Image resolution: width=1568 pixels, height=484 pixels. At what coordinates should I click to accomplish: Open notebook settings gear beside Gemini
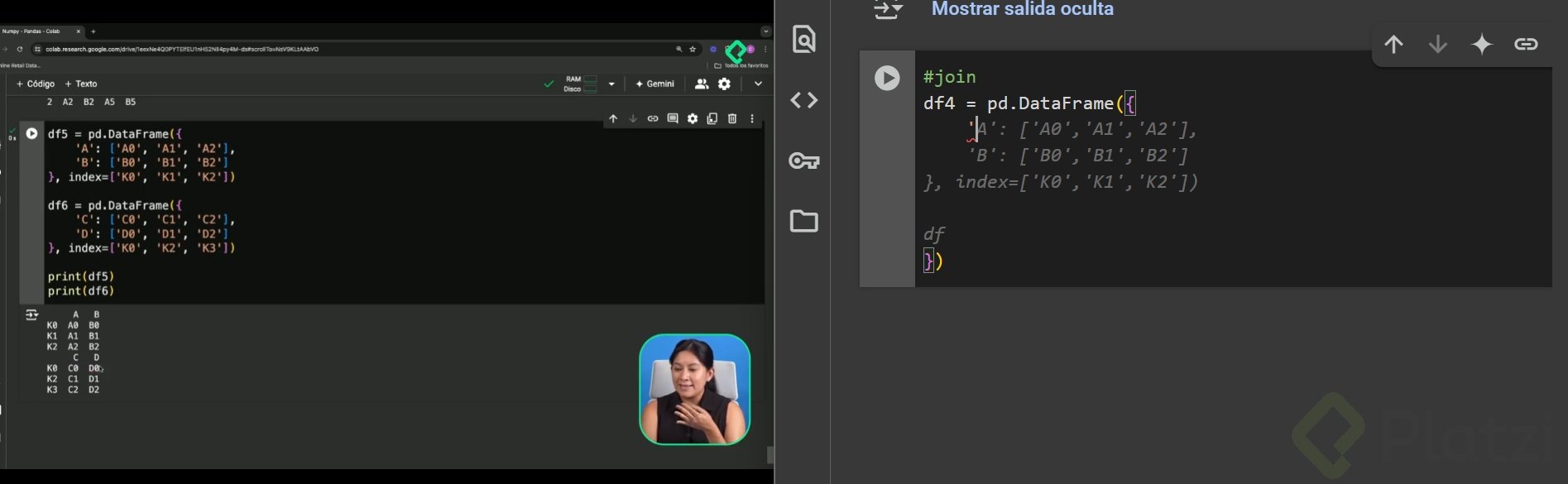[x=725, y=84]
